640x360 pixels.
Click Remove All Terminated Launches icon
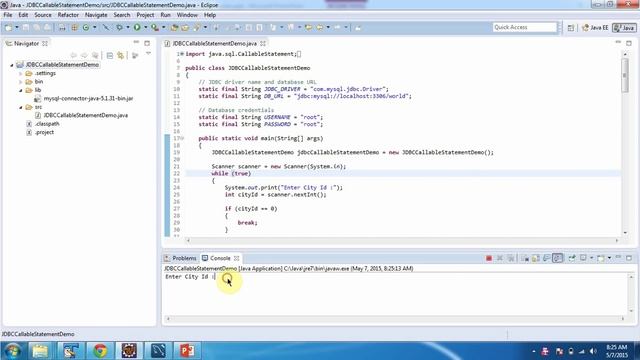510,258
